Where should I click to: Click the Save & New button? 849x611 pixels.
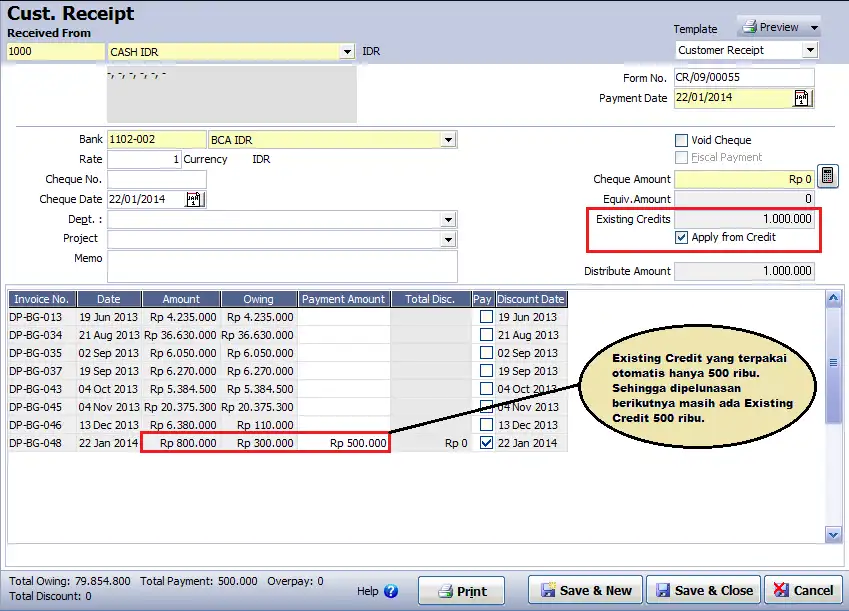[x=586, y=590]
